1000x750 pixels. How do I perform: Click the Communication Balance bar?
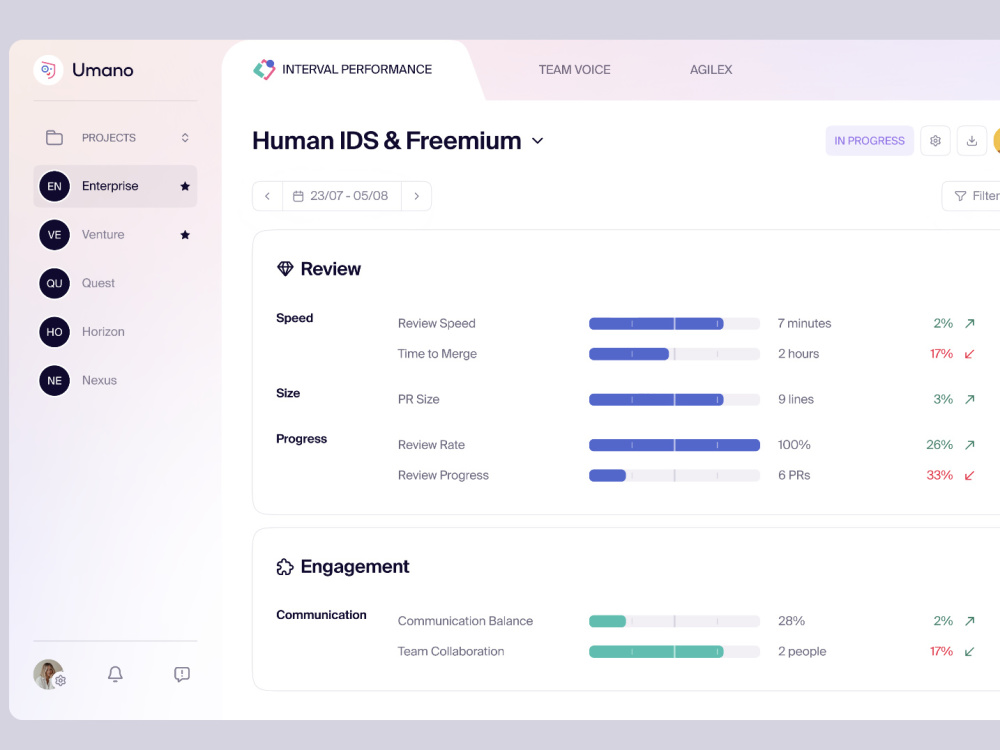pyautogui.click(x=674, y=621)
